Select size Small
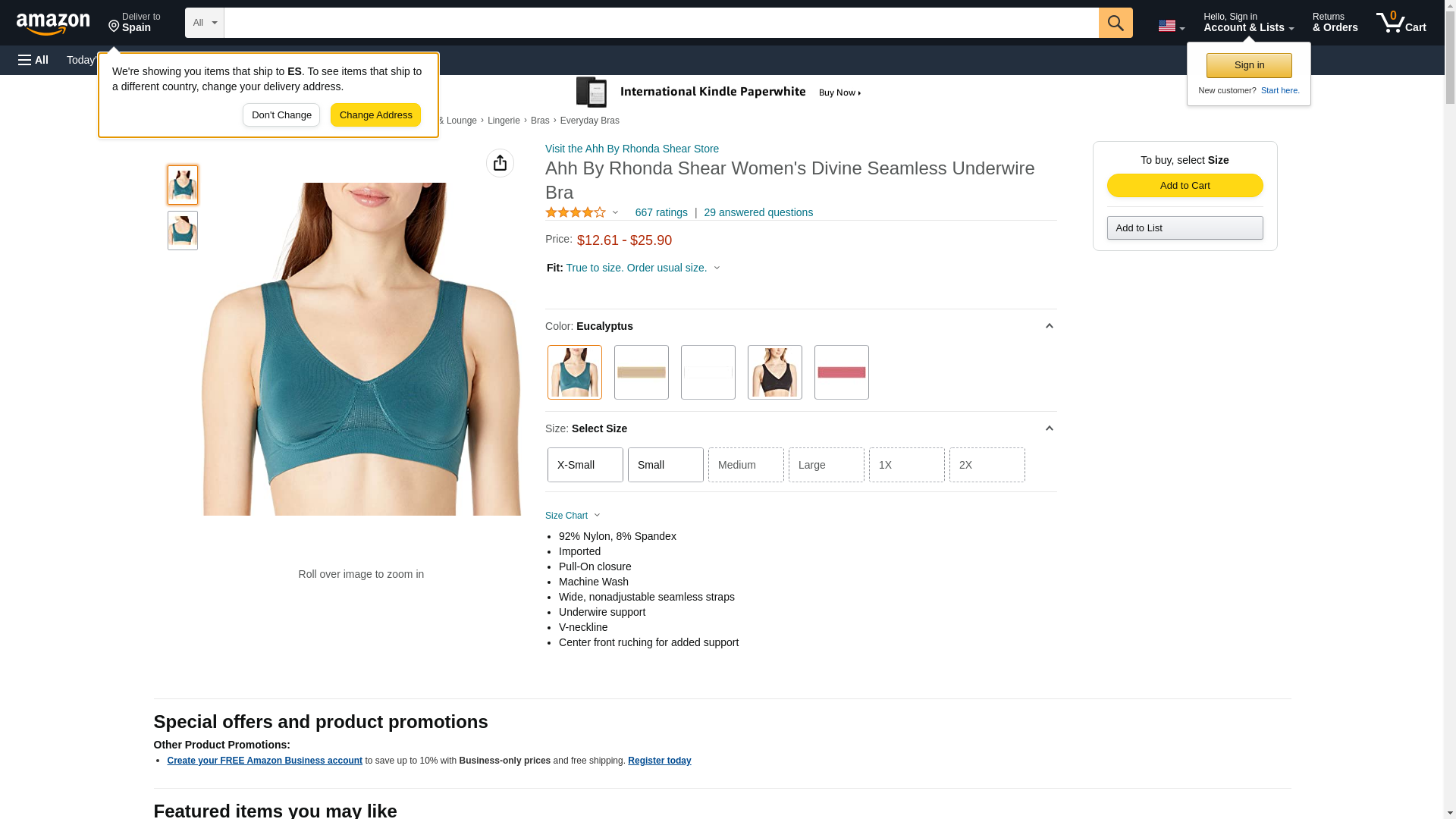 click(x=665, y=465)
